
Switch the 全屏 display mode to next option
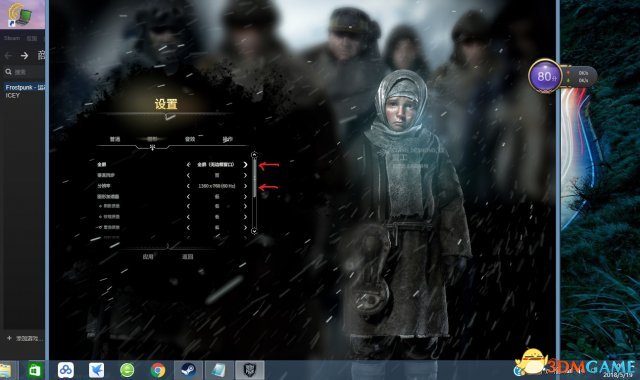pos(245,164)
